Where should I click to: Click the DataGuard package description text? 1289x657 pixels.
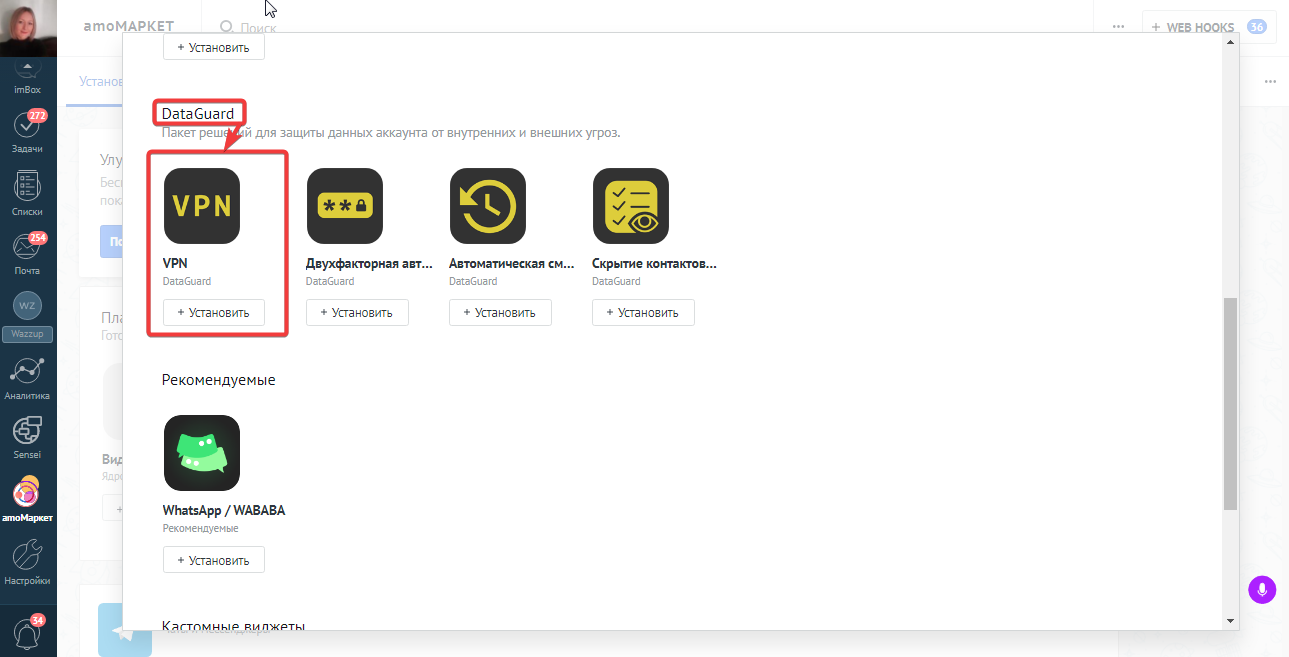391,133
